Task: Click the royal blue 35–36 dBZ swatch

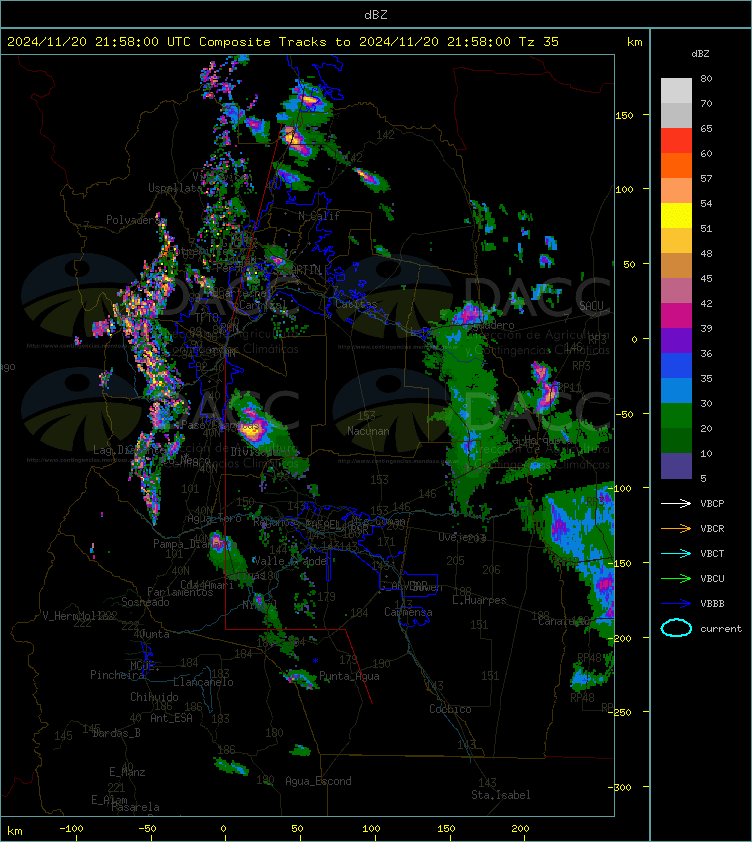Action: coord(676,365)
